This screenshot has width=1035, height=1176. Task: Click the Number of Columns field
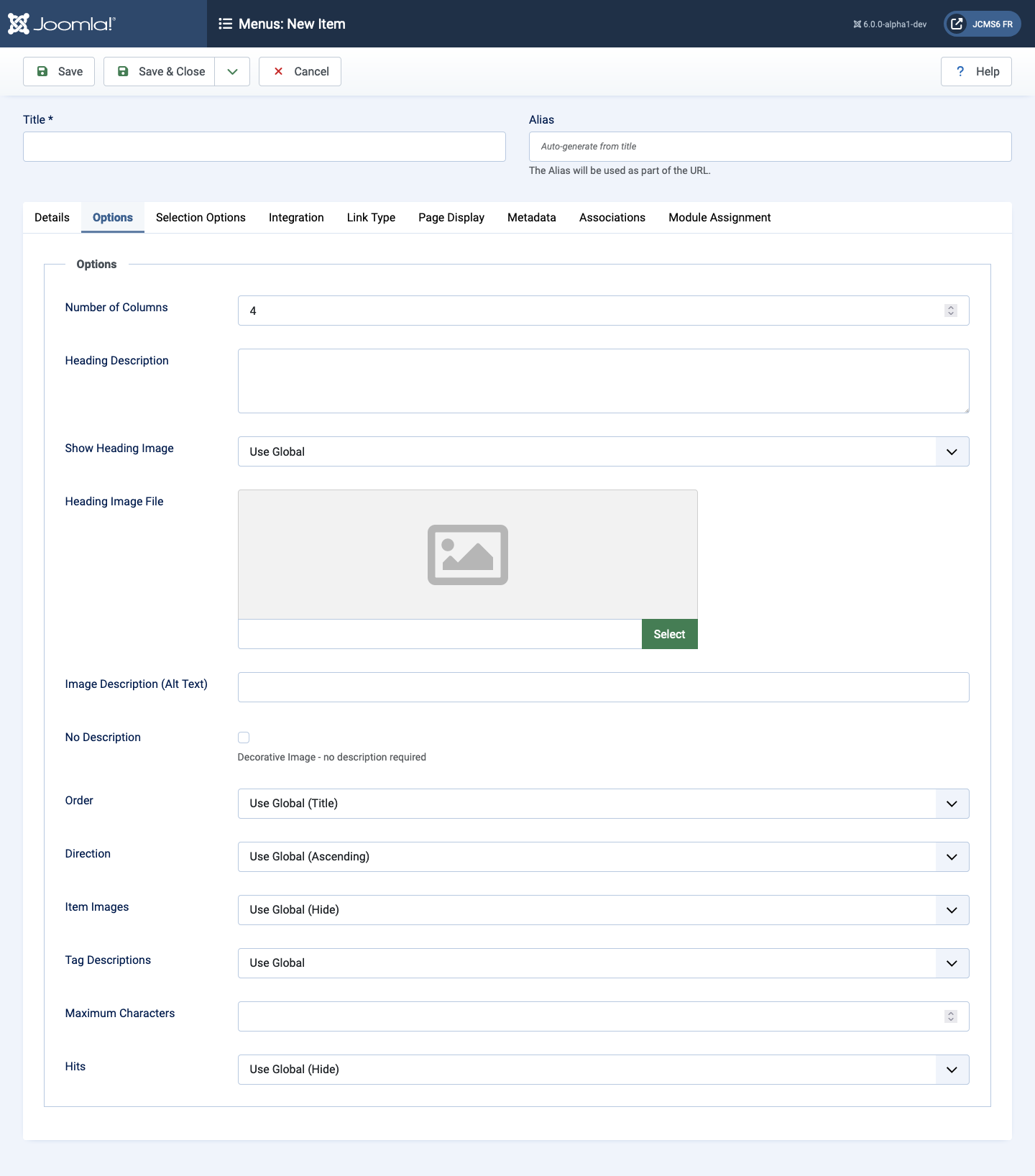coord(604,311)
